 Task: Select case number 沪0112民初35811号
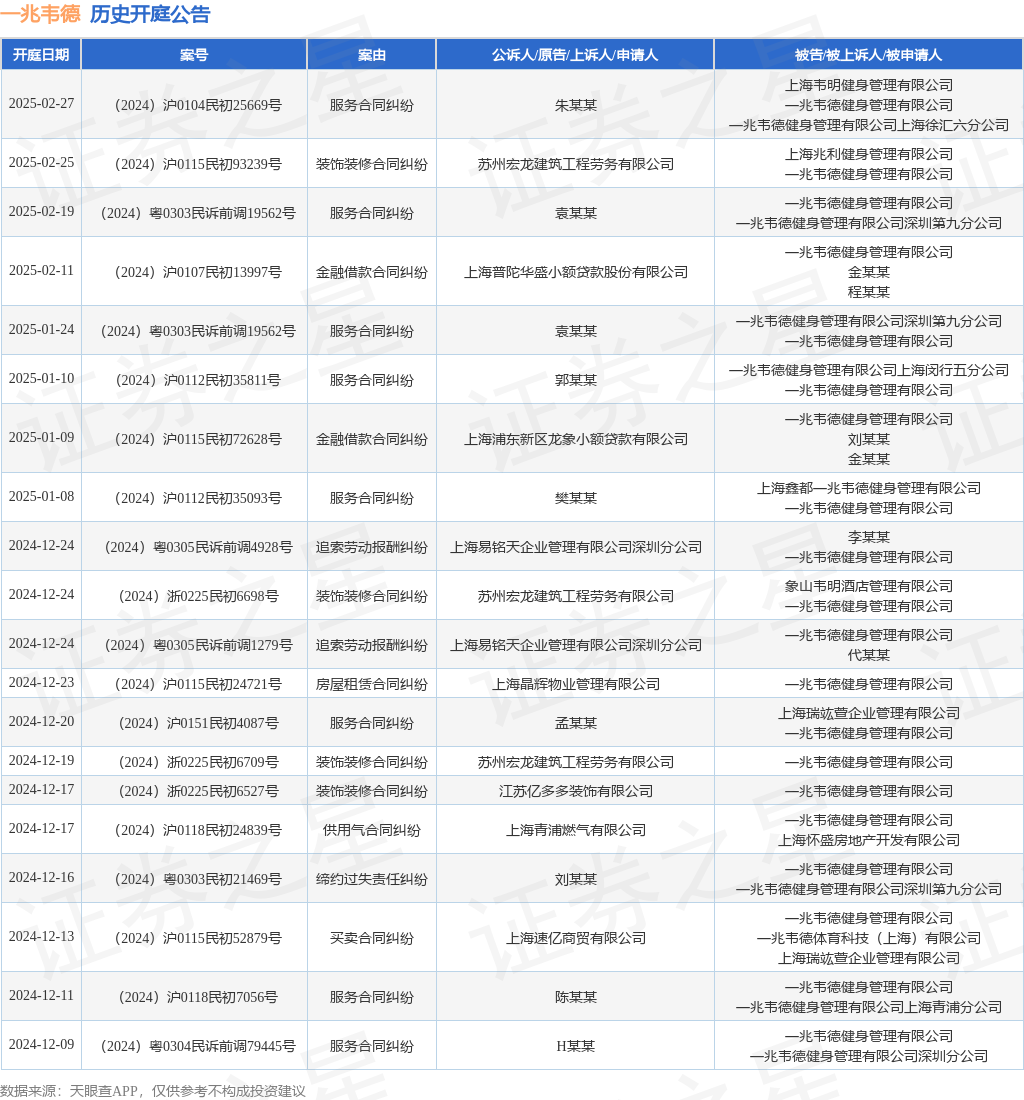tap(198, 380)
